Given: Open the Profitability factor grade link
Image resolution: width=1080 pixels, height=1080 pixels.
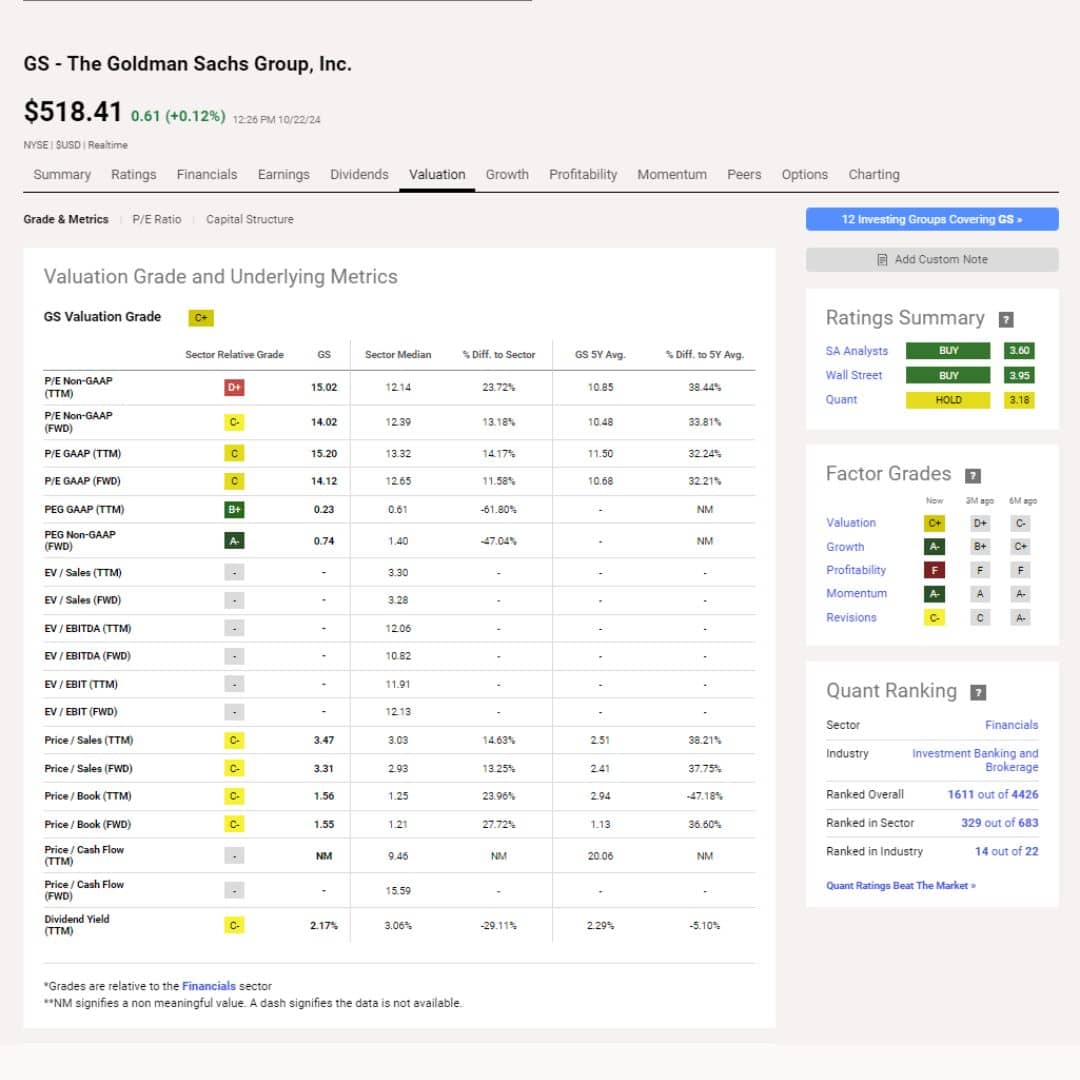Looking at the screenshot, I should pos(855,570).
